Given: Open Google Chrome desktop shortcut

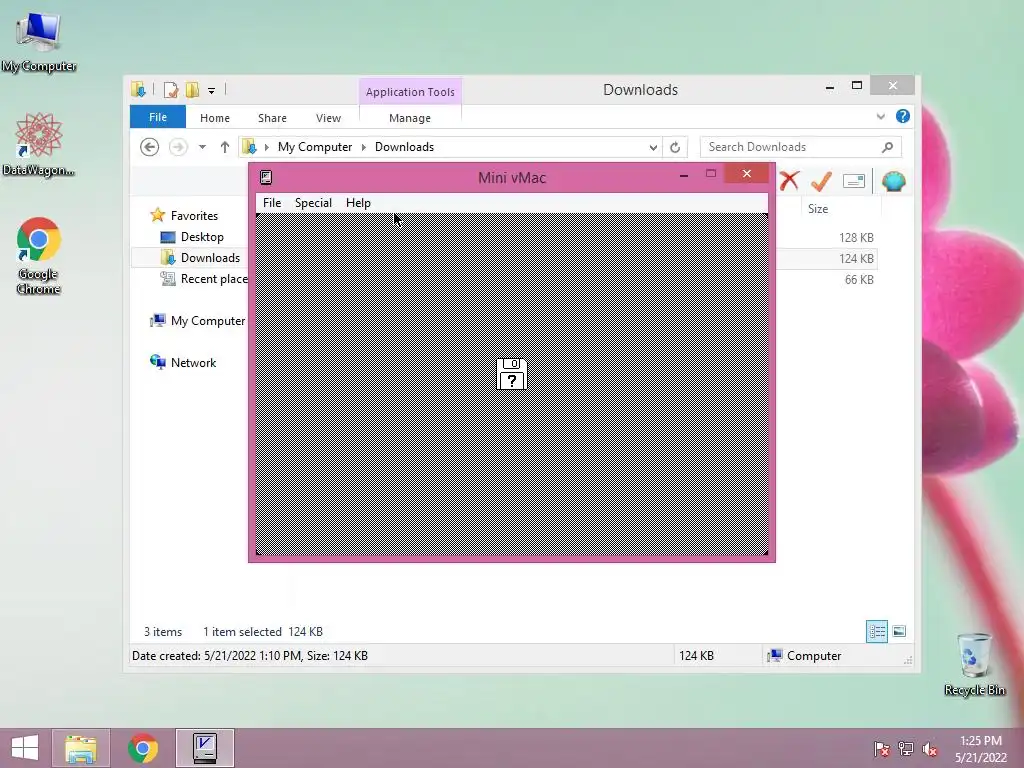Looking at the screenshot, I should (x=39, y=255).
